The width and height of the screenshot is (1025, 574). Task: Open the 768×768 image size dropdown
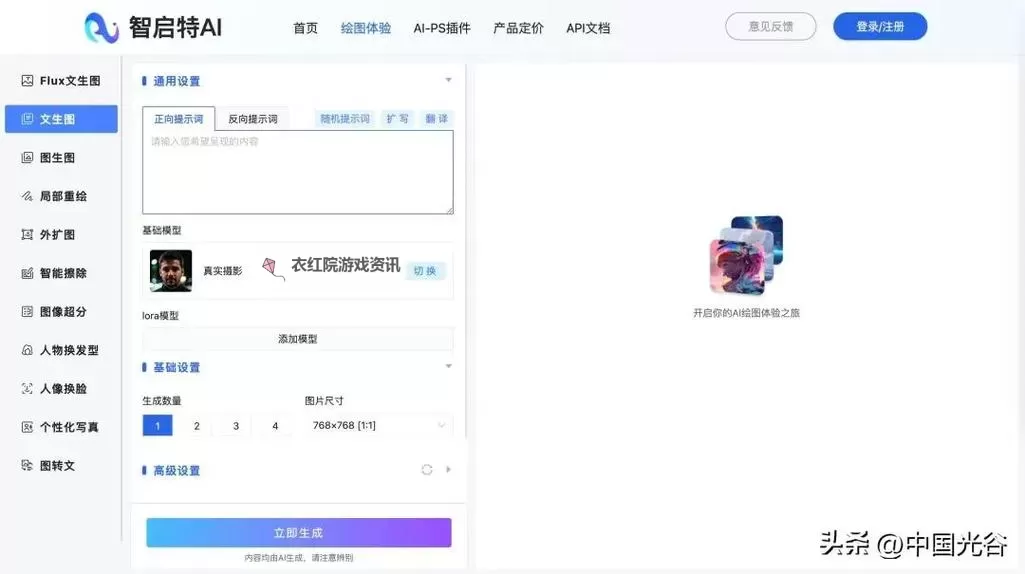pos(378,426)
